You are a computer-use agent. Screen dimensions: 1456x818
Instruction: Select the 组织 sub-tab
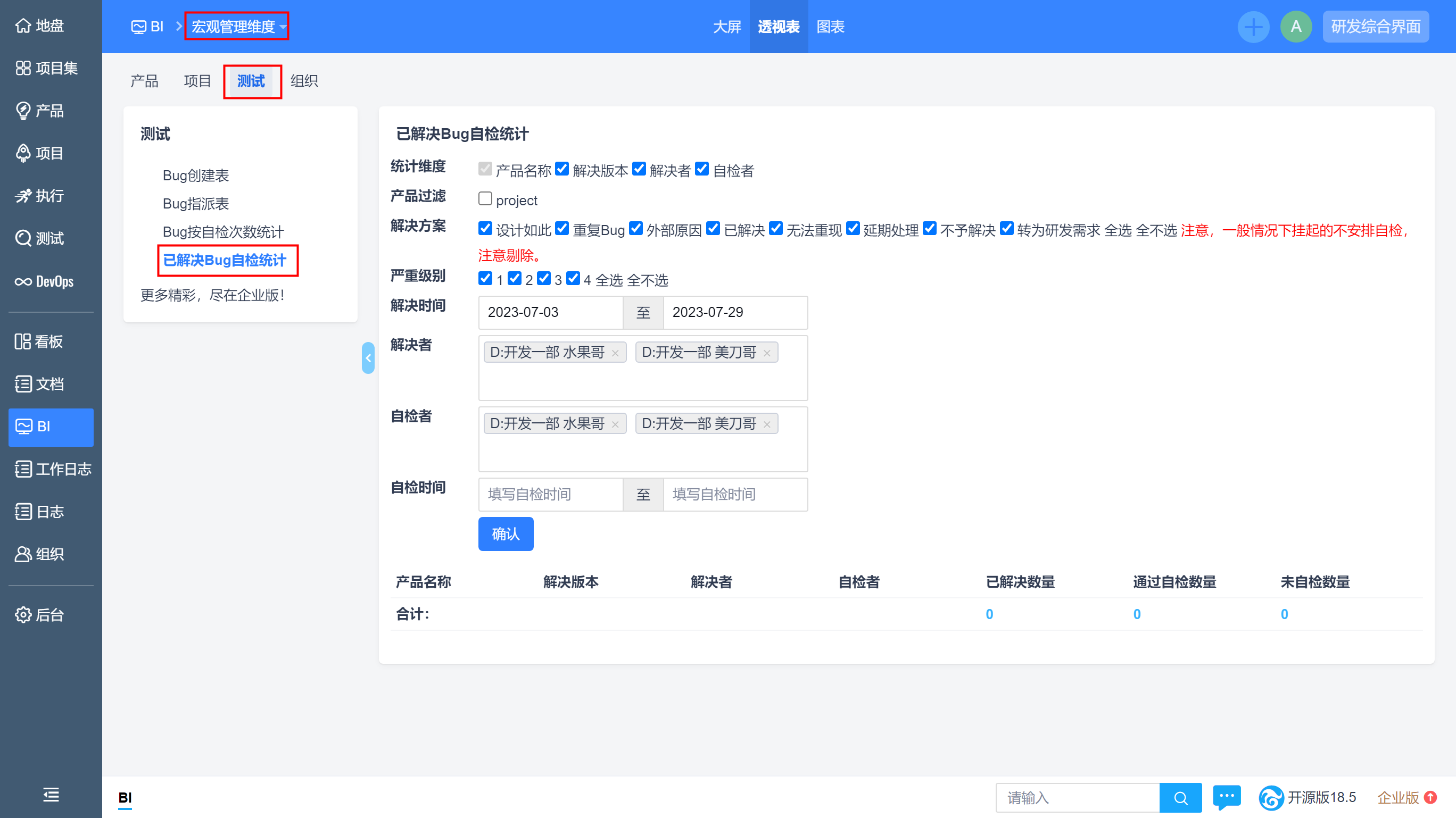(304, 81)
